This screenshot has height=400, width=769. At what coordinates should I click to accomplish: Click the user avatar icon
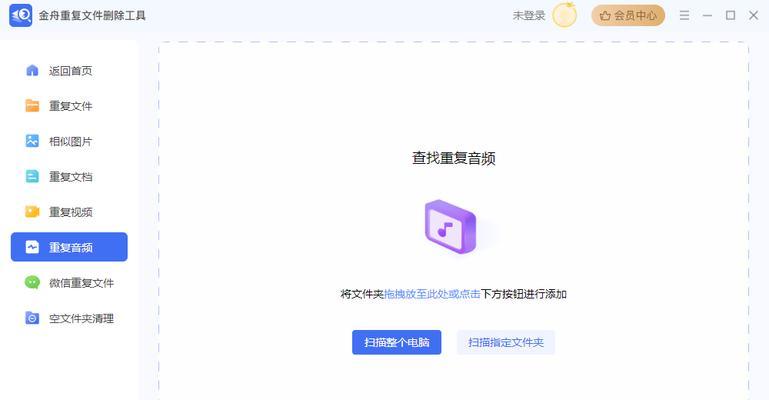pyautogui.click(x=564, y=15)
